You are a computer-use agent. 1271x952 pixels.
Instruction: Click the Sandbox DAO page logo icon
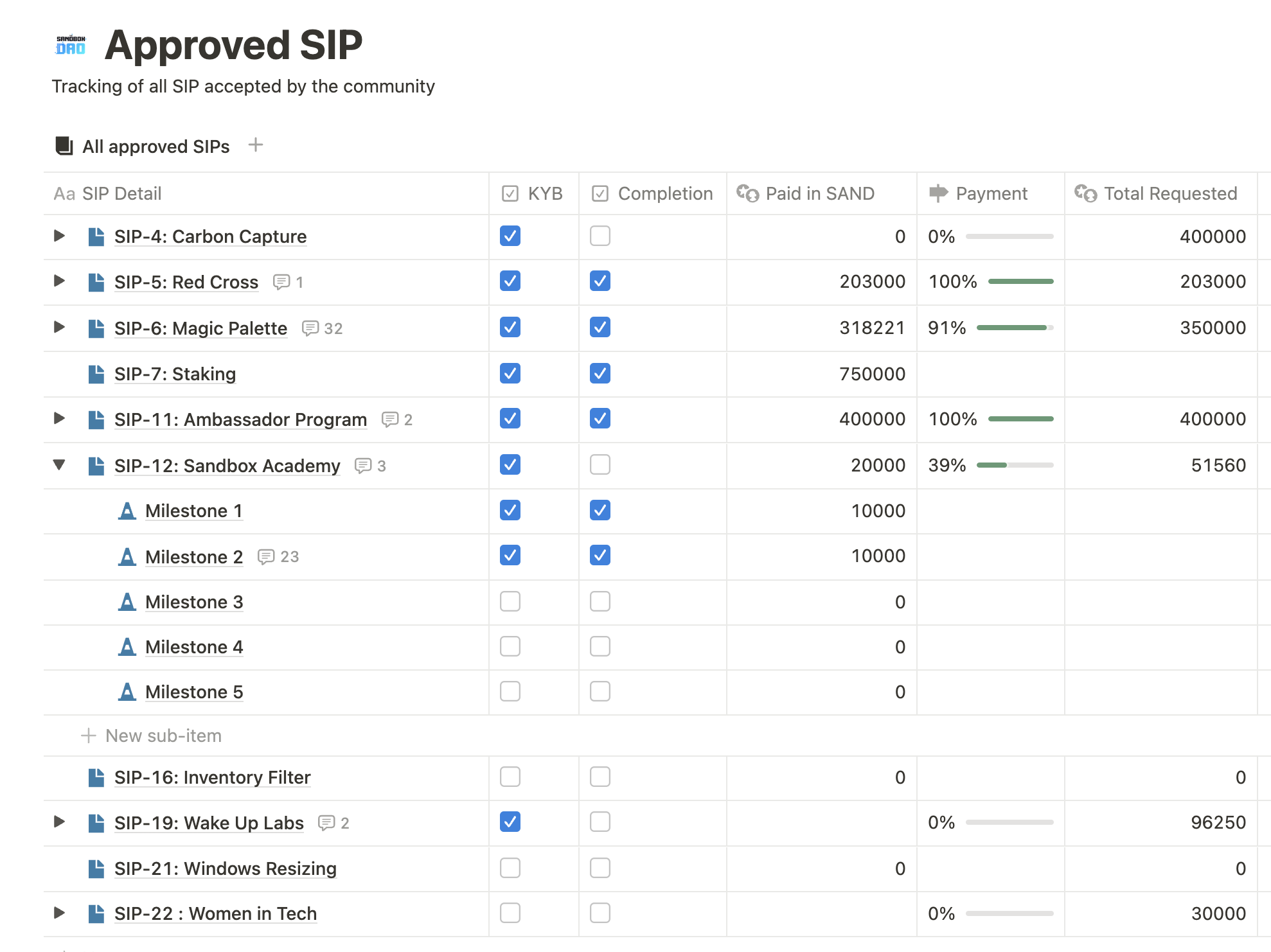click(x=71, y=45)
